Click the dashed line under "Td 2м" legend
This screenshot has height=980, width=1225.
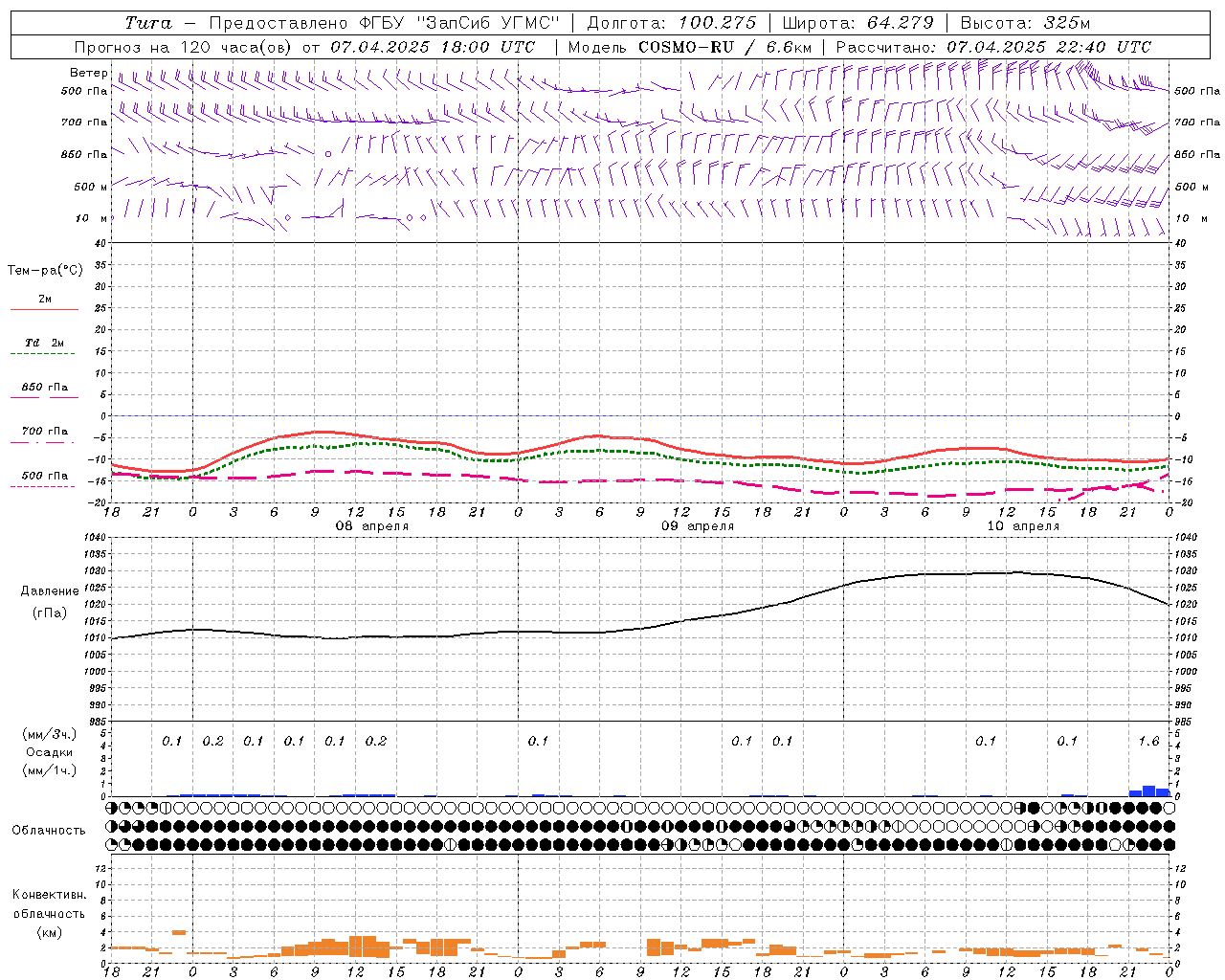[43, 354]
